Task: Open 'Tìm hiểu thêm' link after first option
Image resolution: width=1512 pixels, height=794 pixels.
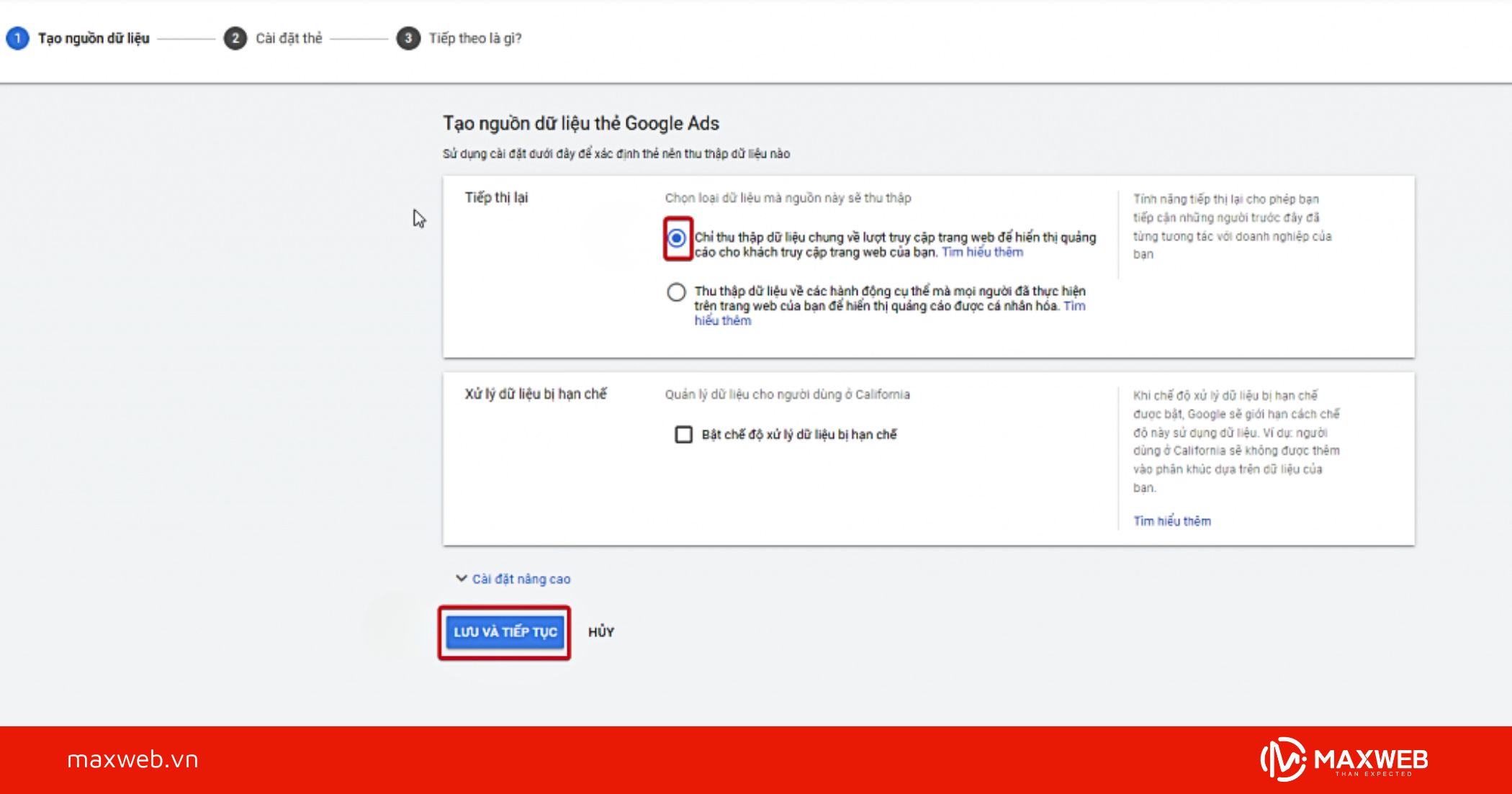Action: point(981,252)
